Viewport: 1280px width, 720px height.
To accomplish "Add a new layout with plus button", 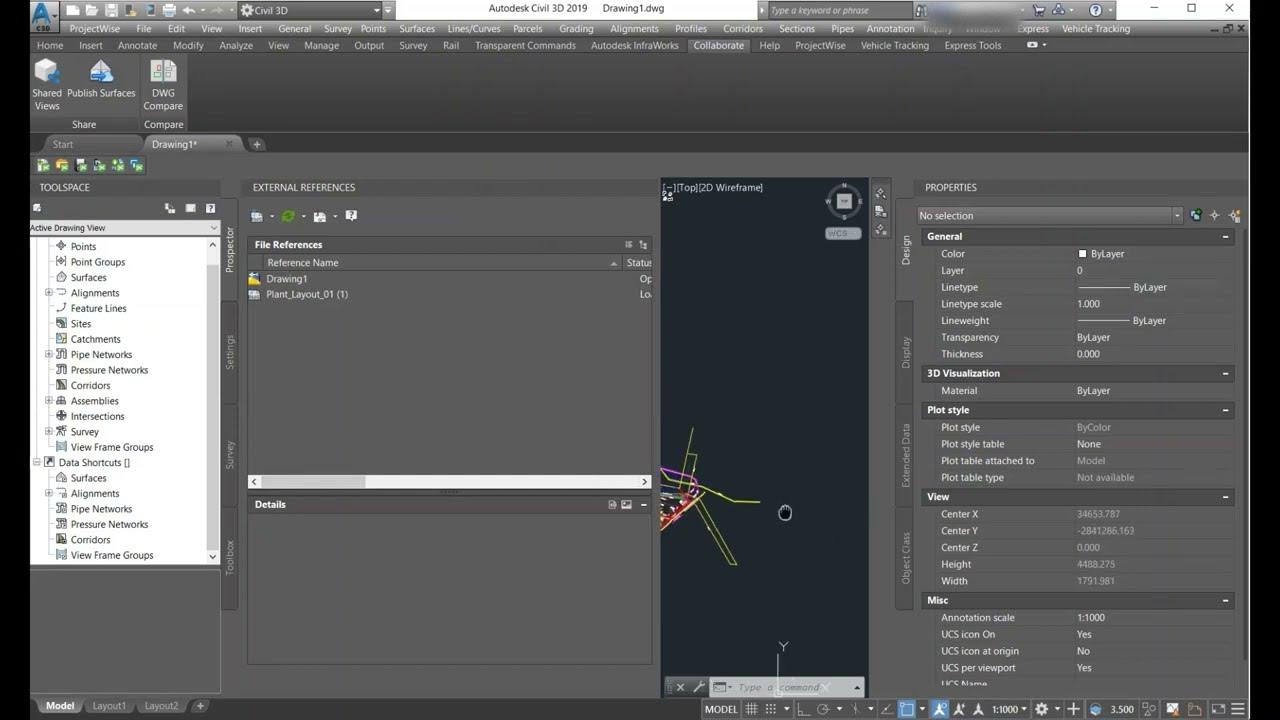I will point(200,706).
